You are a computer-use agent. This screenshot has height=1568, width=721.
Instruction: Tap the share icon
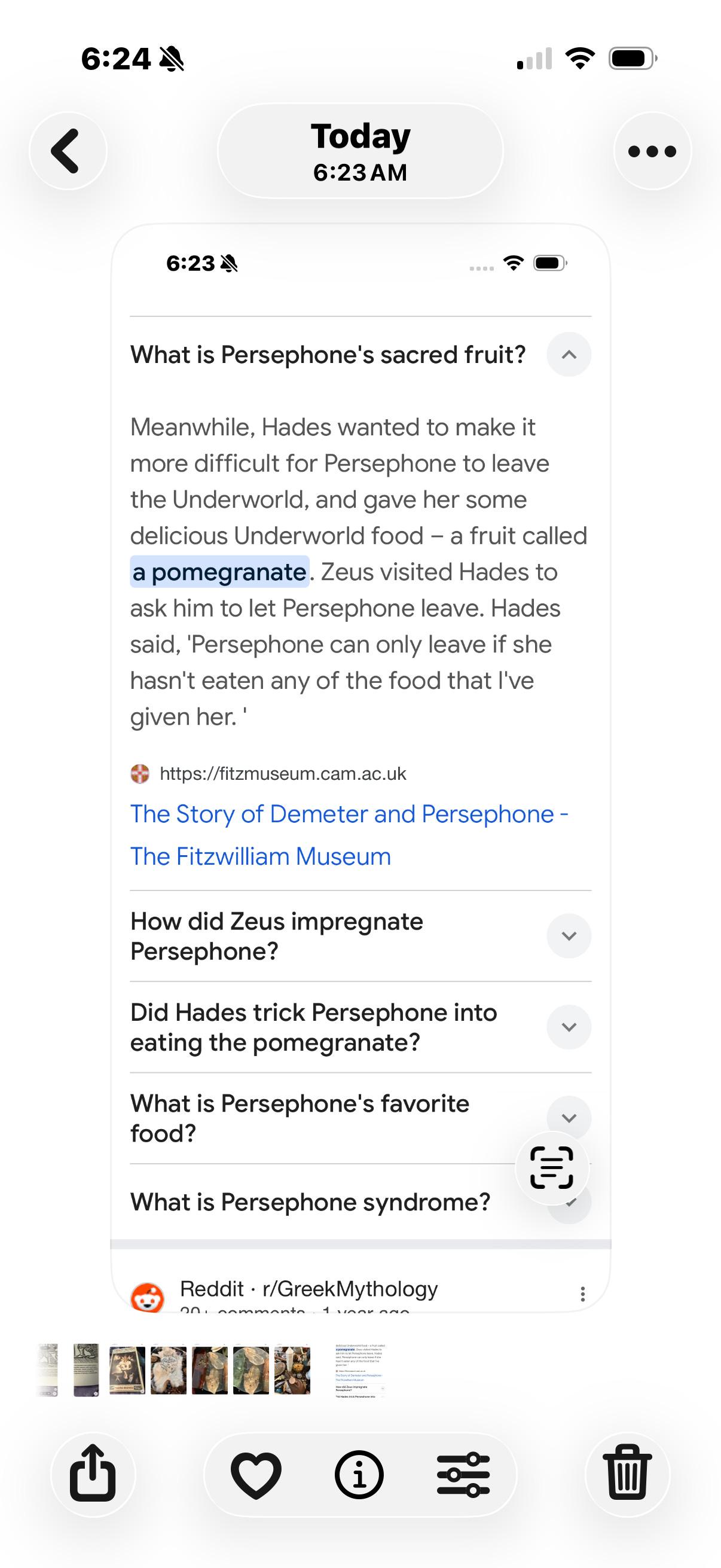coord(93,1474)
